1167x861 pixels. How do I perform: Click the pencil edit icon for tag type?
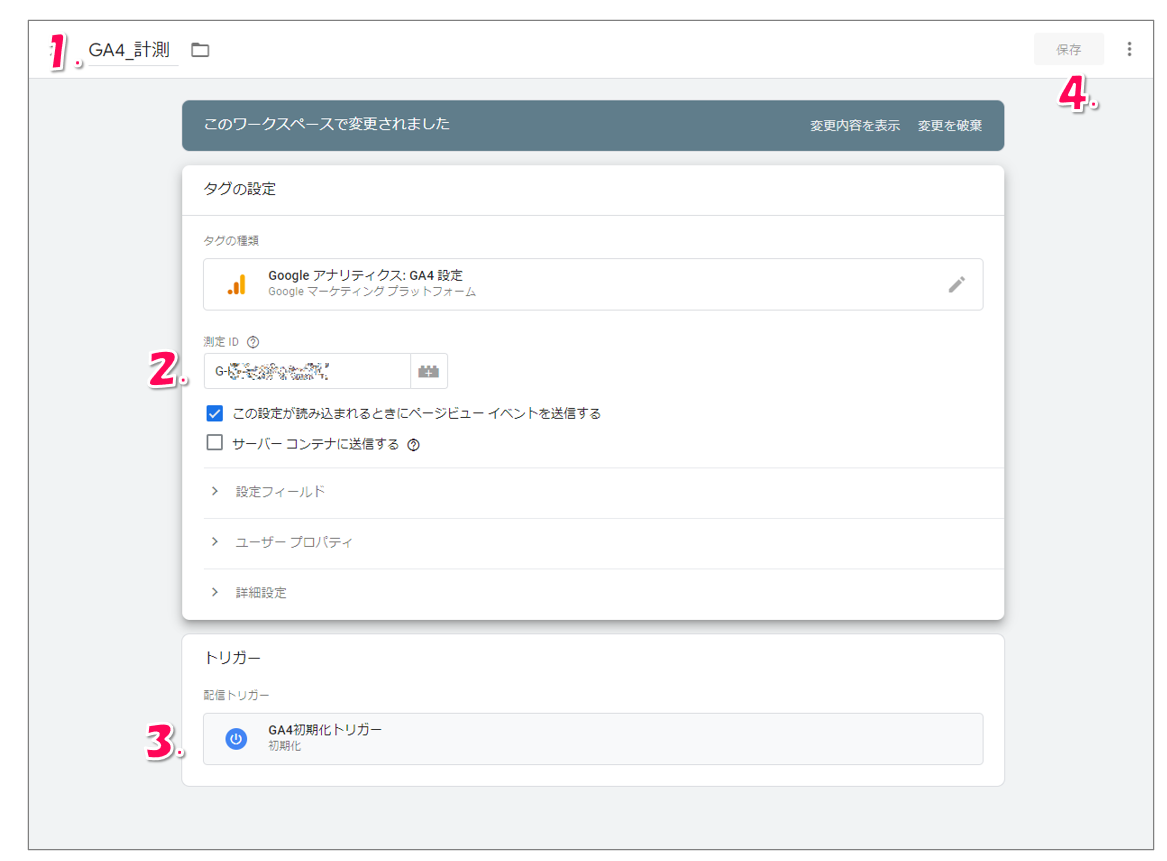pyautogui.click(x=956, y=285)
